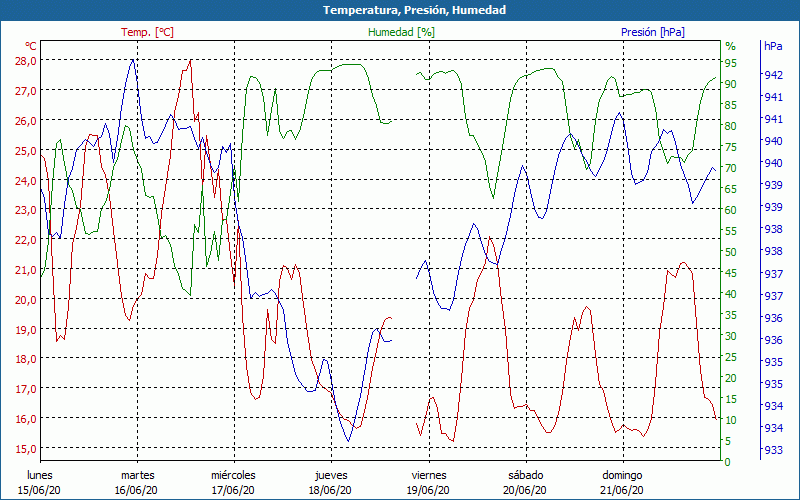This screenshot has width=800, height=500.
Task: Click the date '15/06/20'
Action: pyautogui.click(x=39, y=490)
